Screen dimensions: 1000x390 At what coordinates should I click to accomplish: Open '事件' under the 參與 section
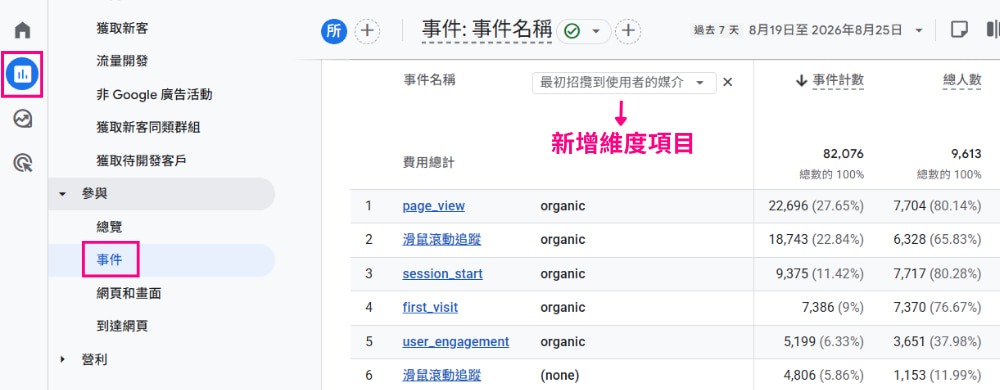point(109,260)
